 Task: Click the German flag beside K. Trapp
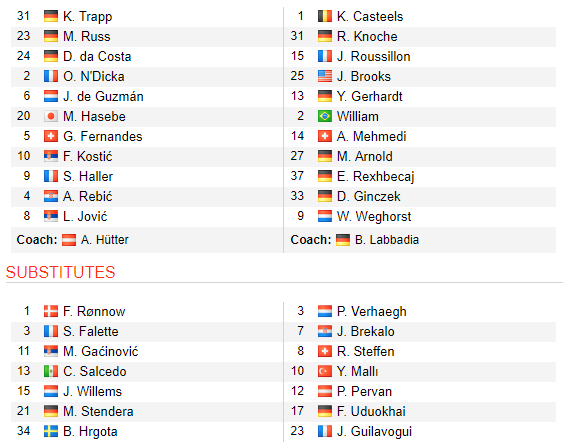click(x=50, y=16)
